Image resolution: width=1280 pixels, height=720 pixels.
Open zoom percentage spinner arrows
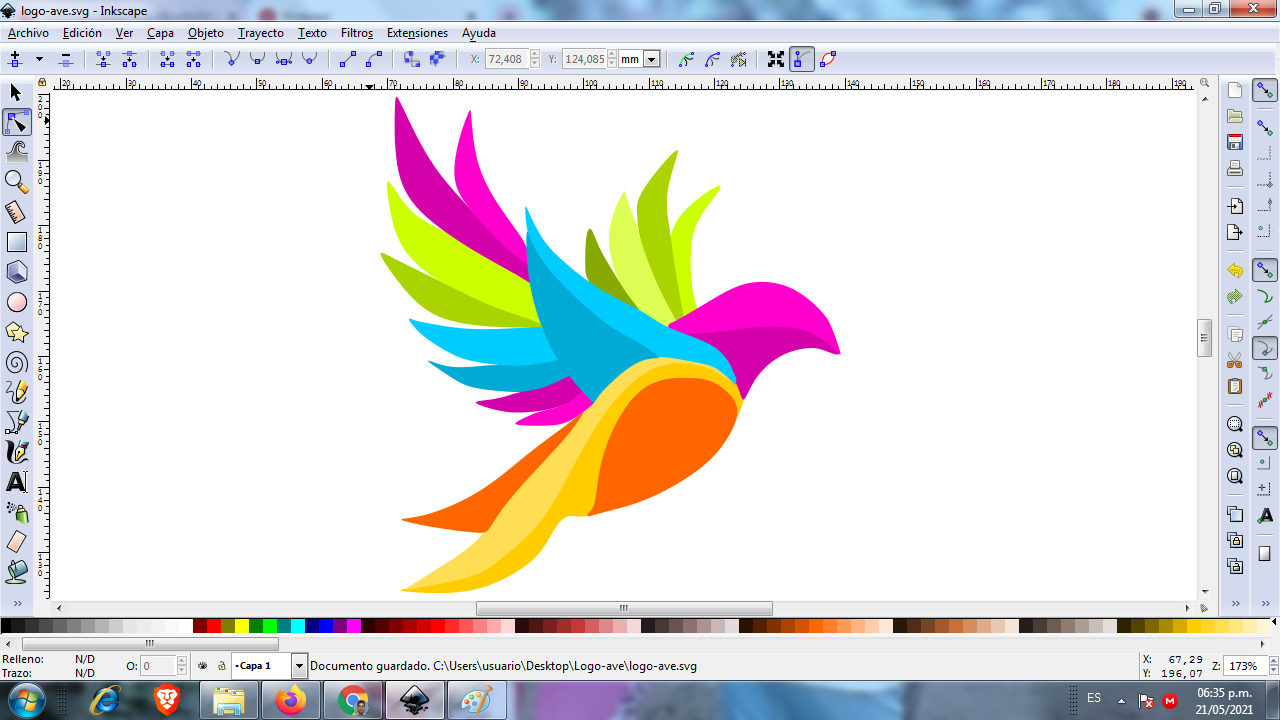pyautogui.click(x=1273, y=665)
